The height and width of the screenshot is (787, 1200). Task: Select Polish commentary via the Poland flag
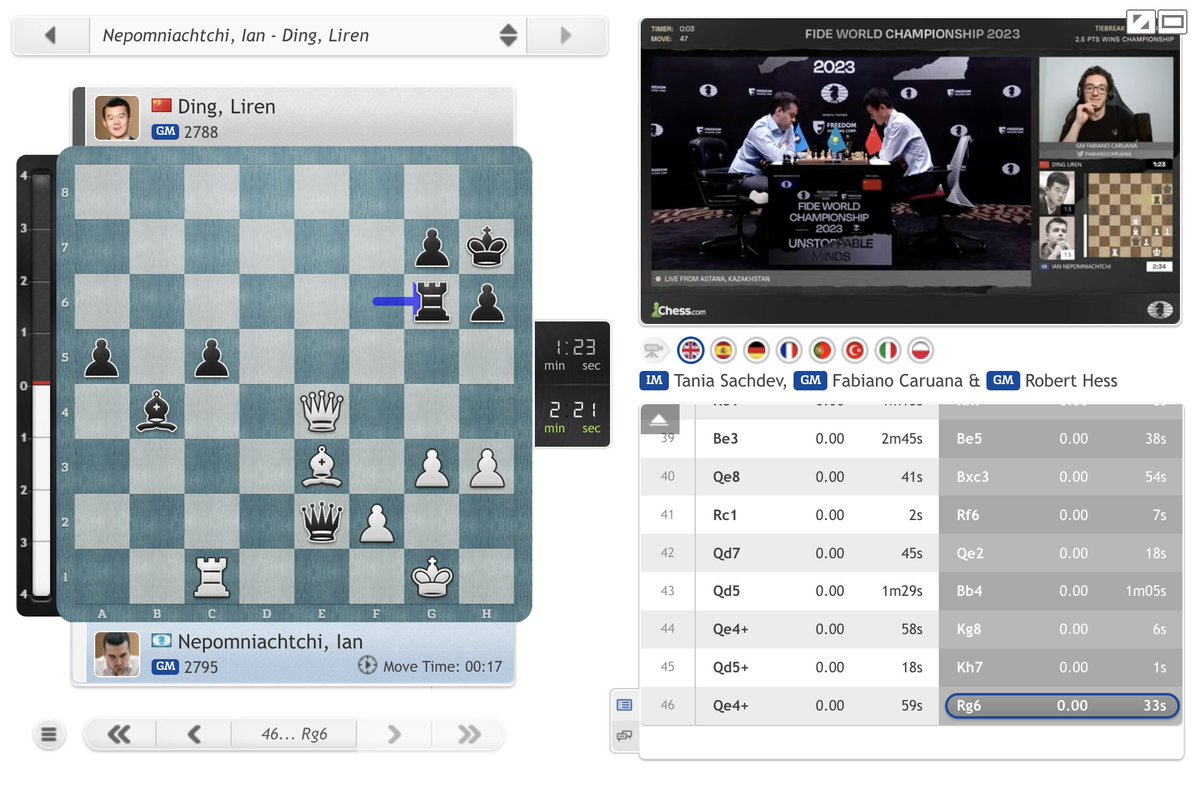921,350
